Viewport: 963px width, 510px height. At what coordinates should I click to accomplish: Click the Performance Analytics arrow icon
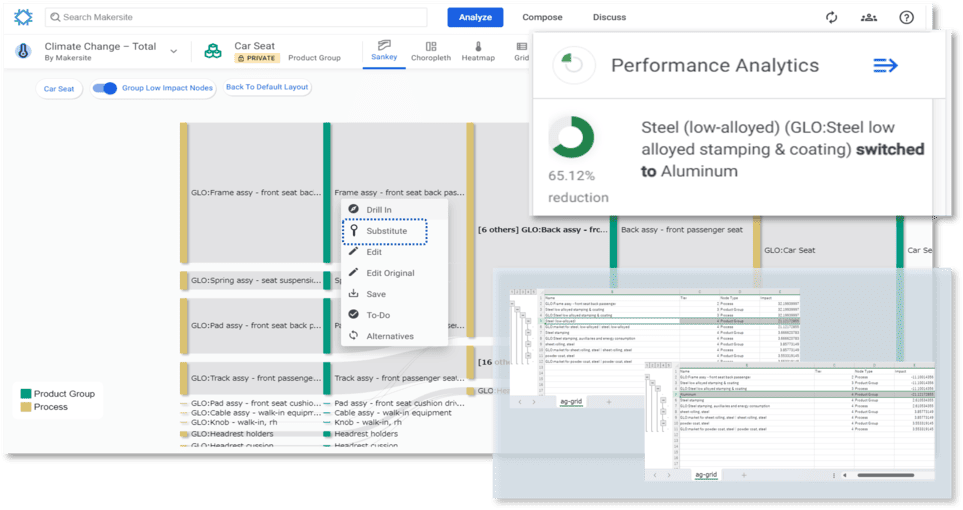(885, 65)
